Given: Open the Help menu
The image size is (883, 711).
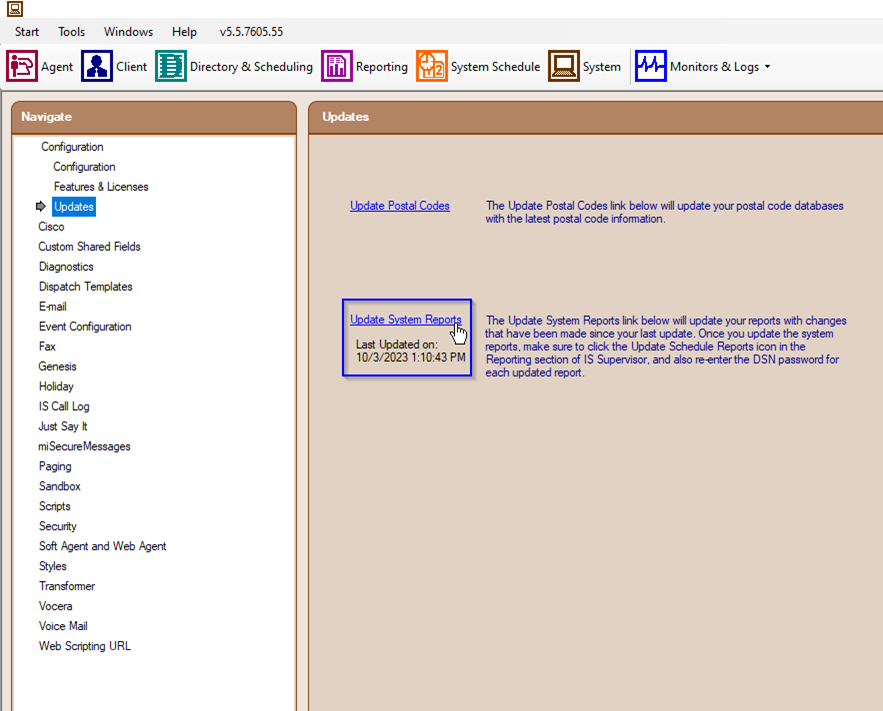Looking at the screenshot, I should (184, 32).
